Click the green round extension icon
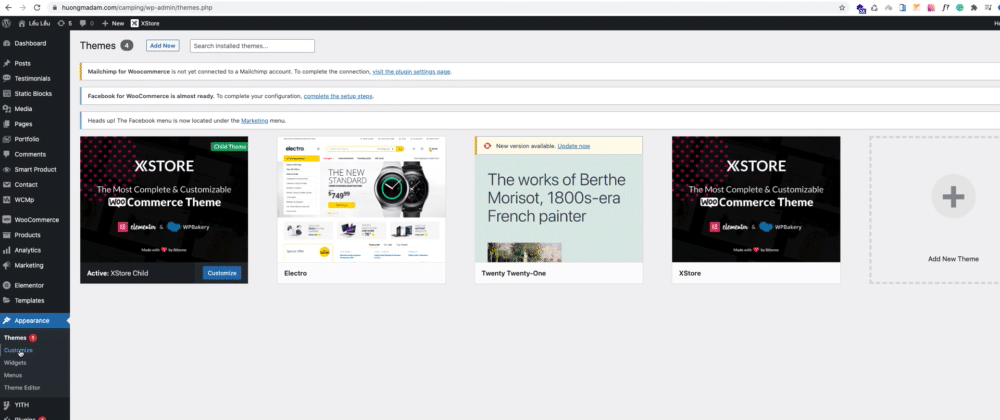Image resolution: width=1000 pixels, height=420 pixels. (x=959, y=8)
